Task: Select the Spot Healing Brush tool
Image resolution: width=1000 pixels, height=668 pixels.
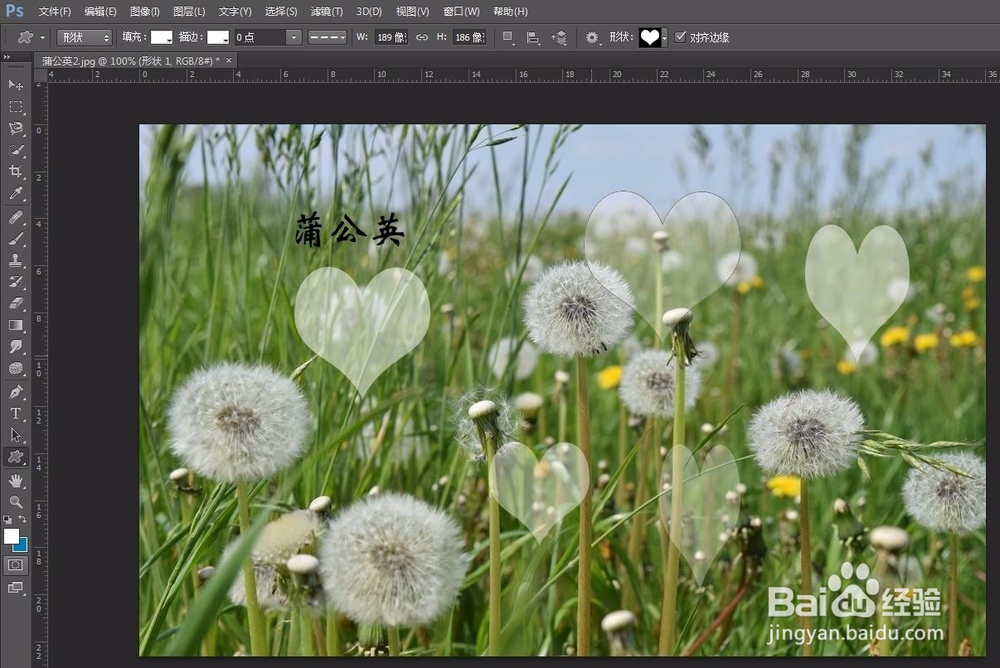Action: pos(15,218)
